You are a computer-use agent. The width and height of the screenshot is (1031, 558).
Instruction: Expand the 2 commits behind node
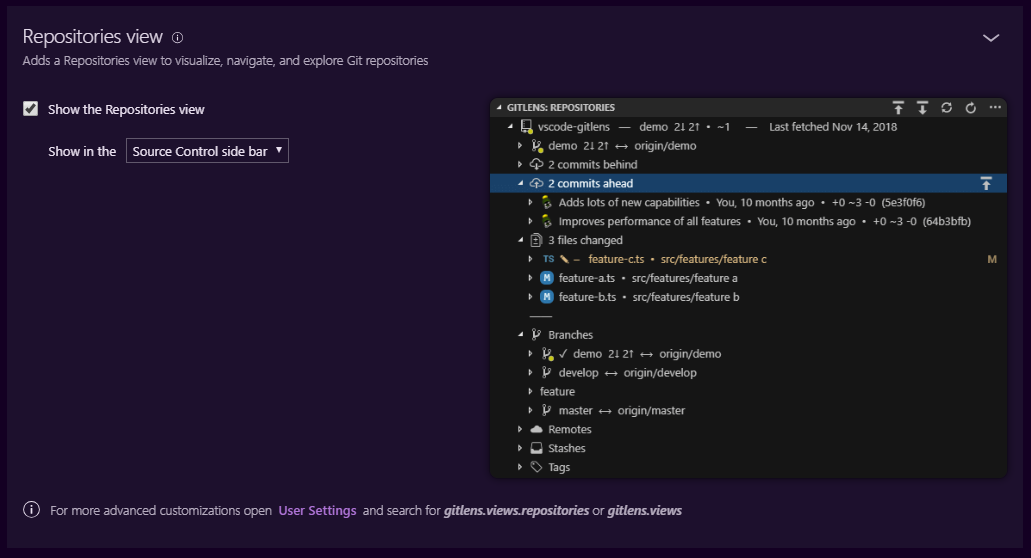click(x=520, y=165)
